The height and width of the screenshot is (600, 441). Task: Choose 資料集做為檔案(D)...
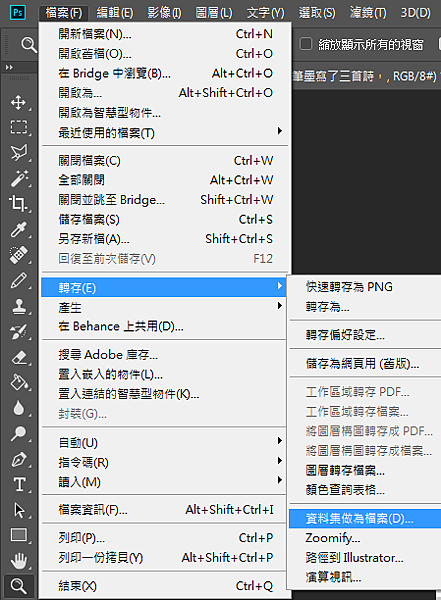pyautogui.click(x=365, y=518)
